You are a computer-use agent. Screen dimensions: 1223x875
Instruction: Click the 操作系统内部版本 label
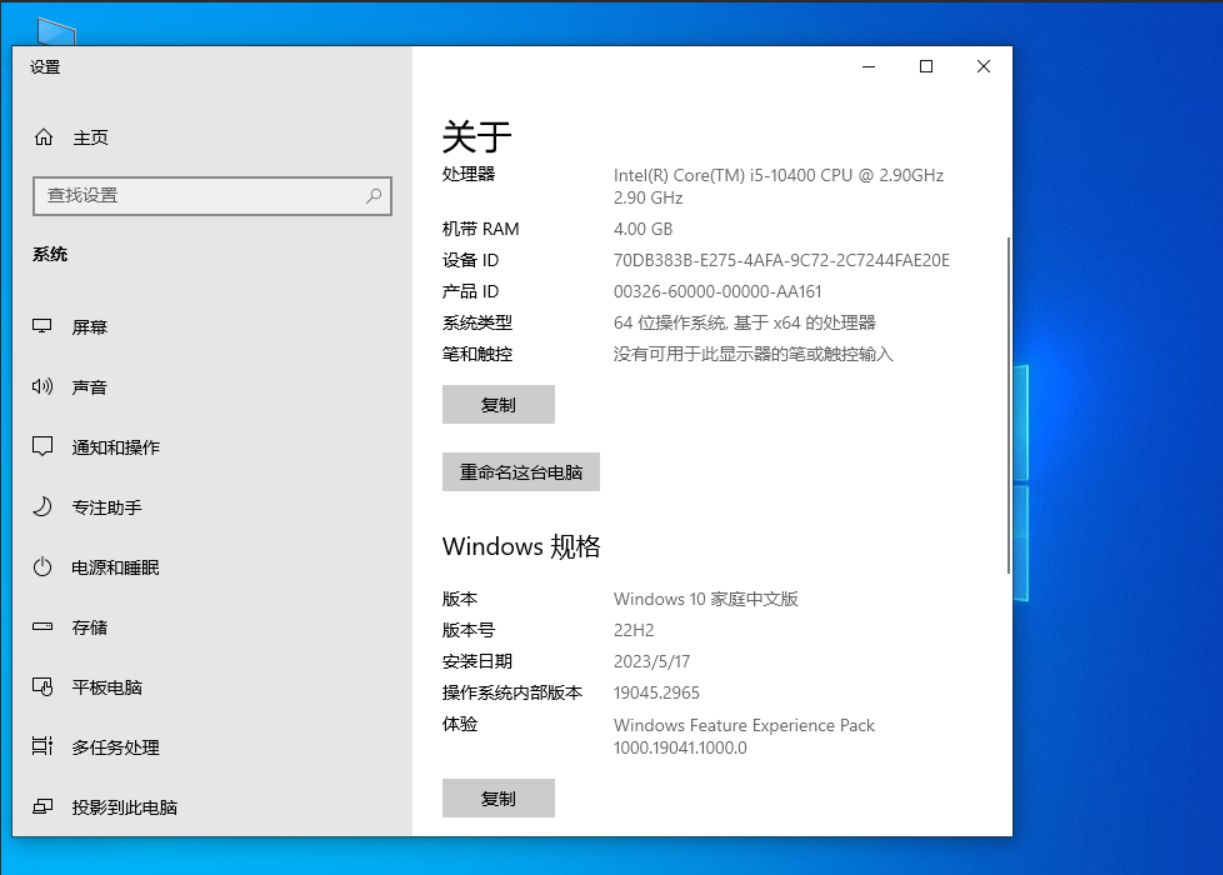coord(512,692)
